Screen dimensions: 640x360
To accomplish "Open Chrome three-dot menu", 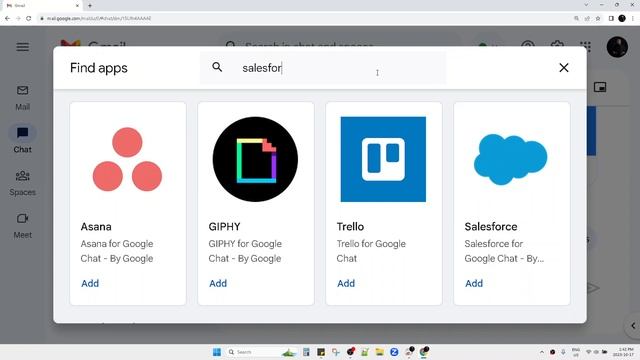I will (633, 18).
